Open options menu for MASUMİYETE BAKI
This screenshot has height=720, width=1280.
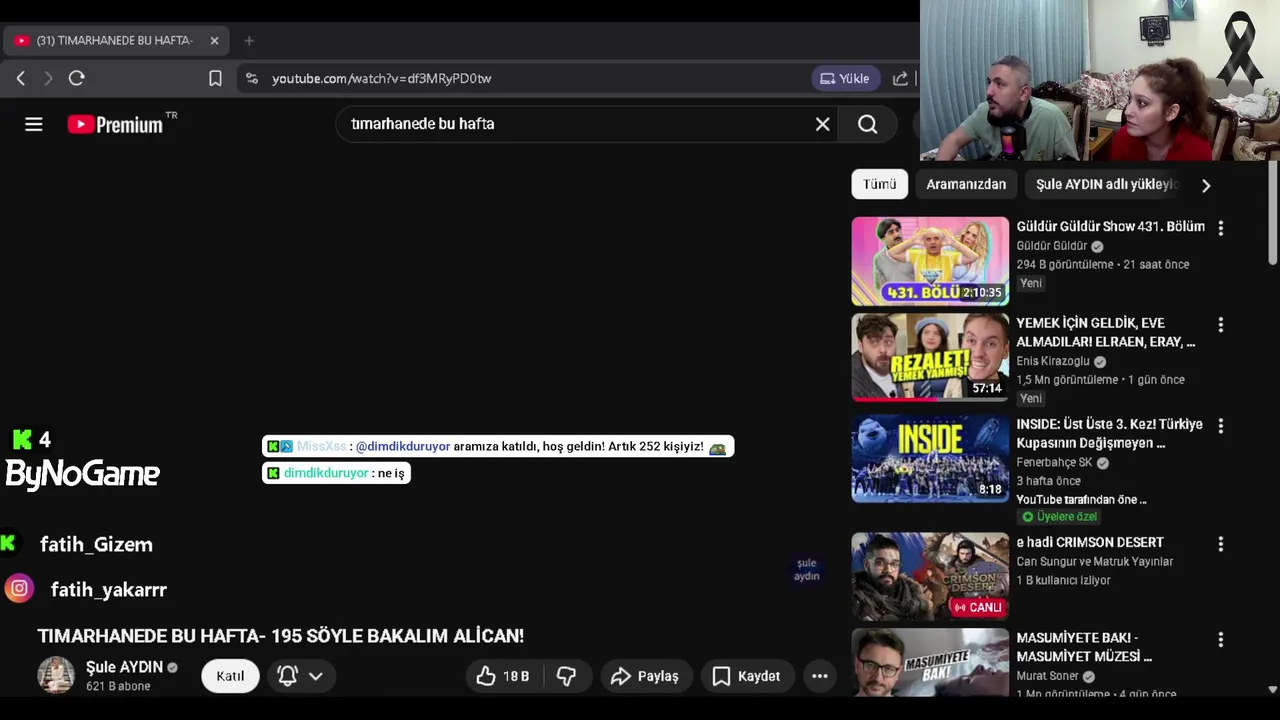pos(1220,639)
